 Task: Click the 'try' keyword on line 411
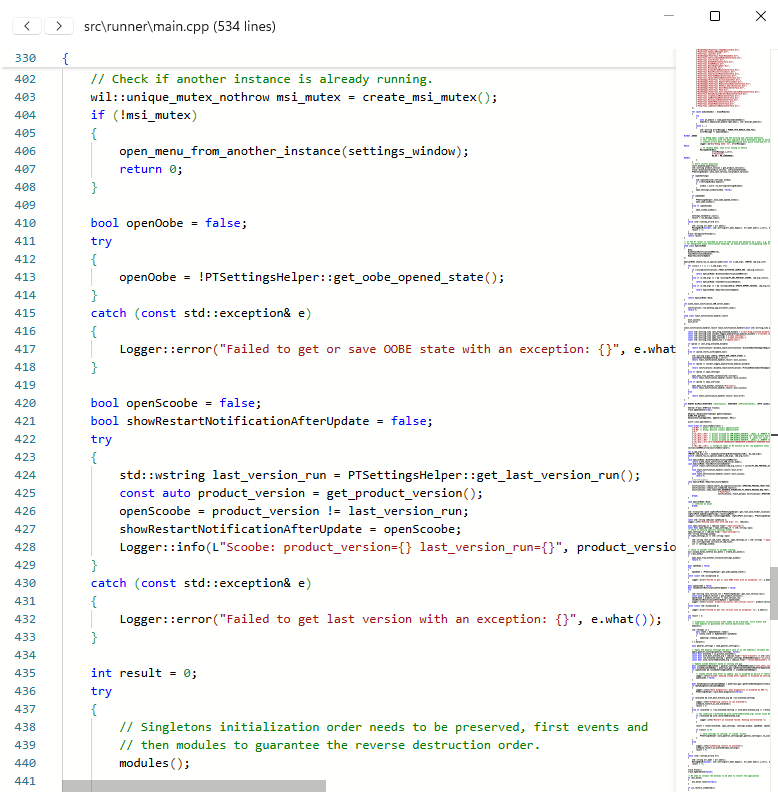101,241
